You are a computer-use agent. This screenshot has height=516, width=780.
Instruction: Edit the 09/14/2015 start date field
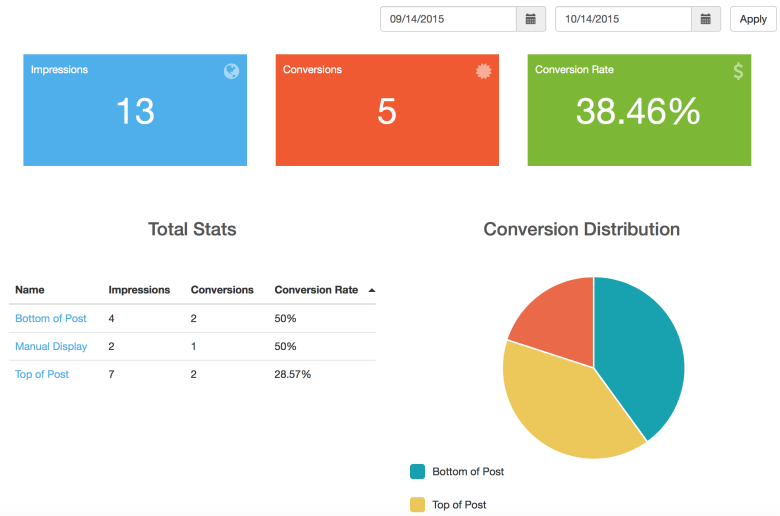[x=449, y=19]
